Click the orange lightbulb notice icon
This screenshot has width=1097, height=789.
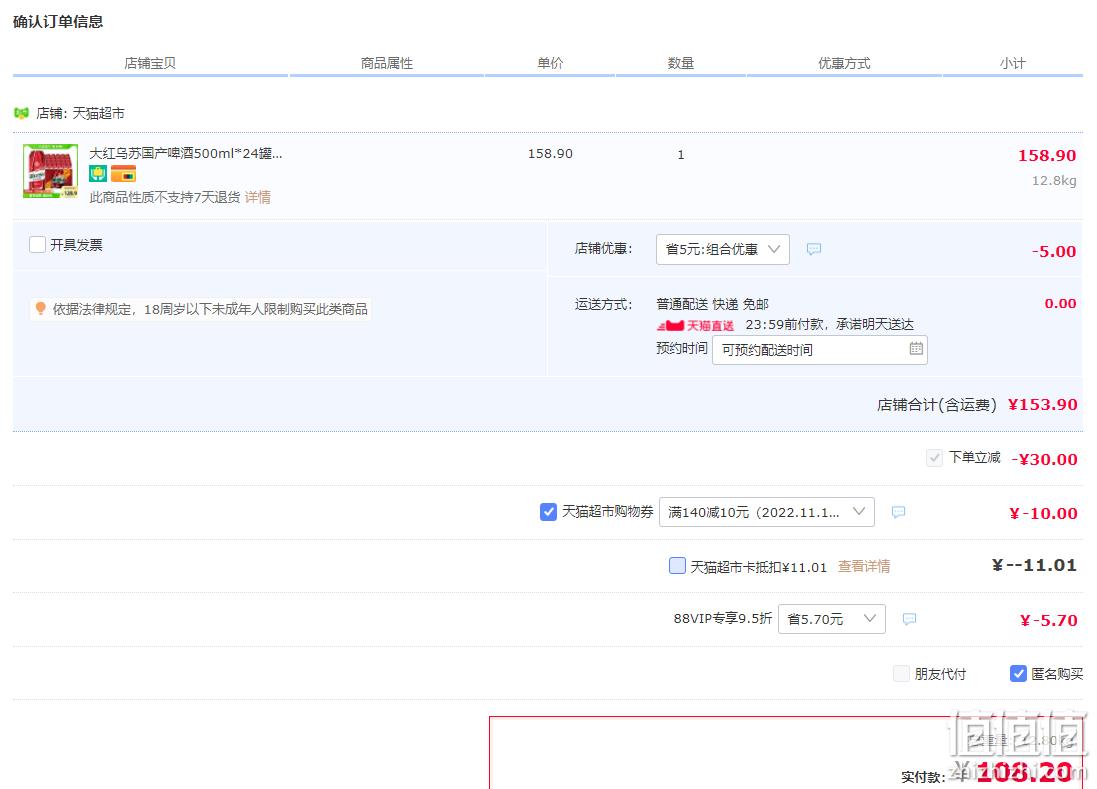click(41, 308)
